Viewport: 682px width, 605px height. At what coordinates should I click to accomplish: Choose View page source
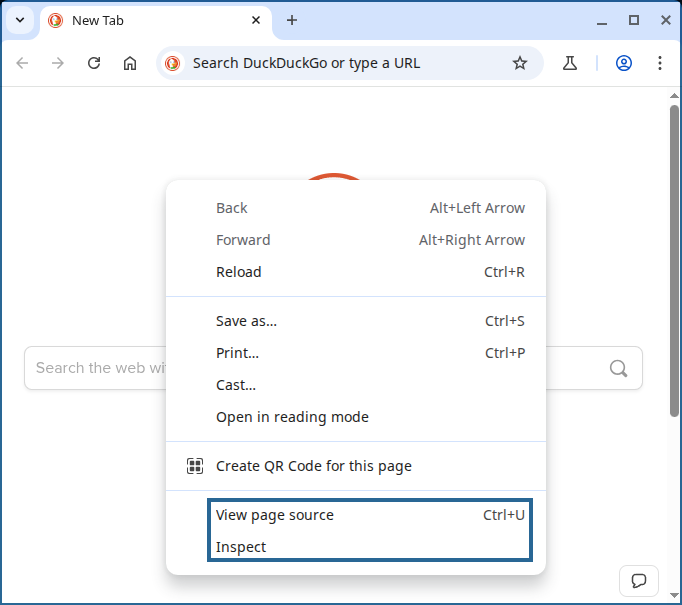coord(355,515)
